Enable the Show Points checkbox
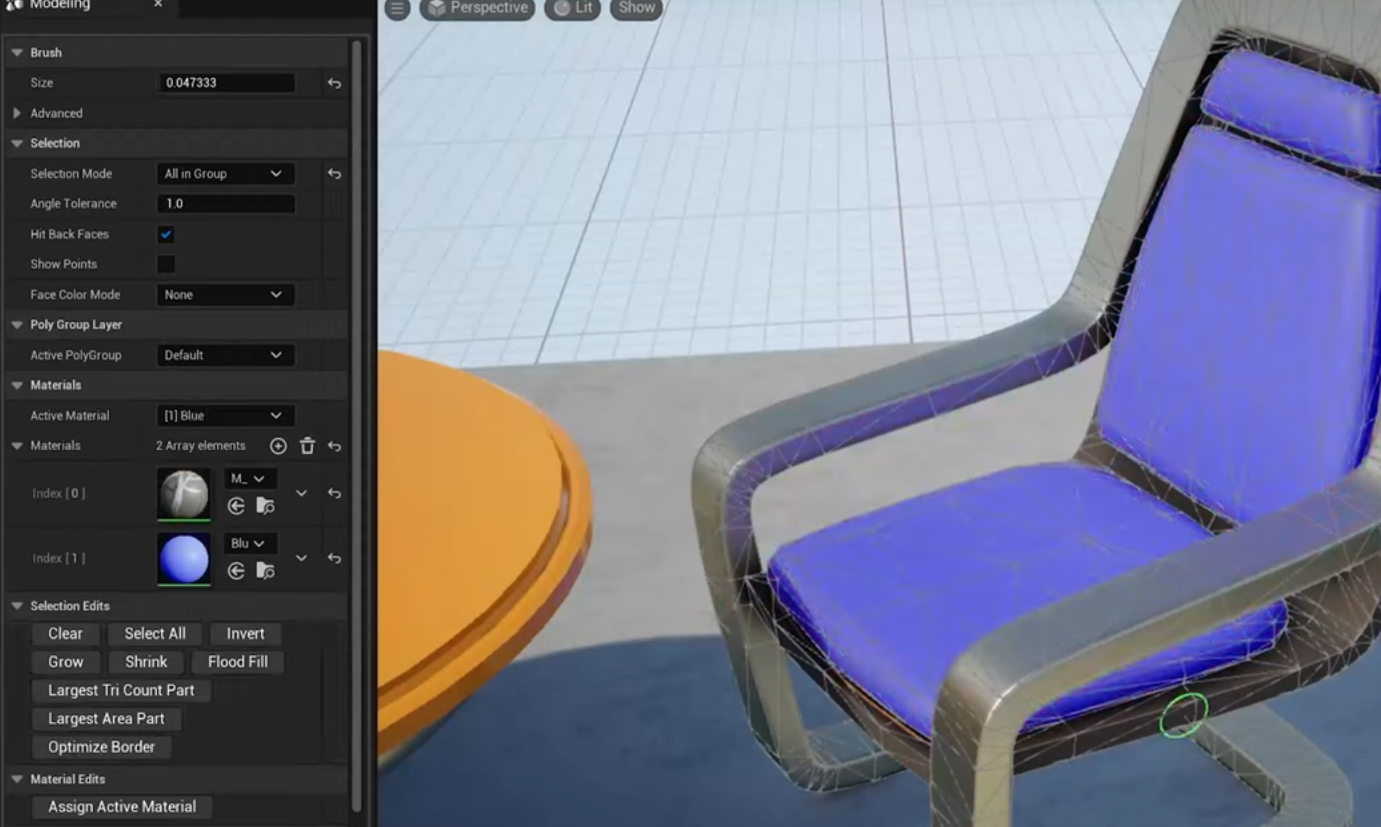The image size is (1381, 827). pyautogui.click(x=166, y=264)
